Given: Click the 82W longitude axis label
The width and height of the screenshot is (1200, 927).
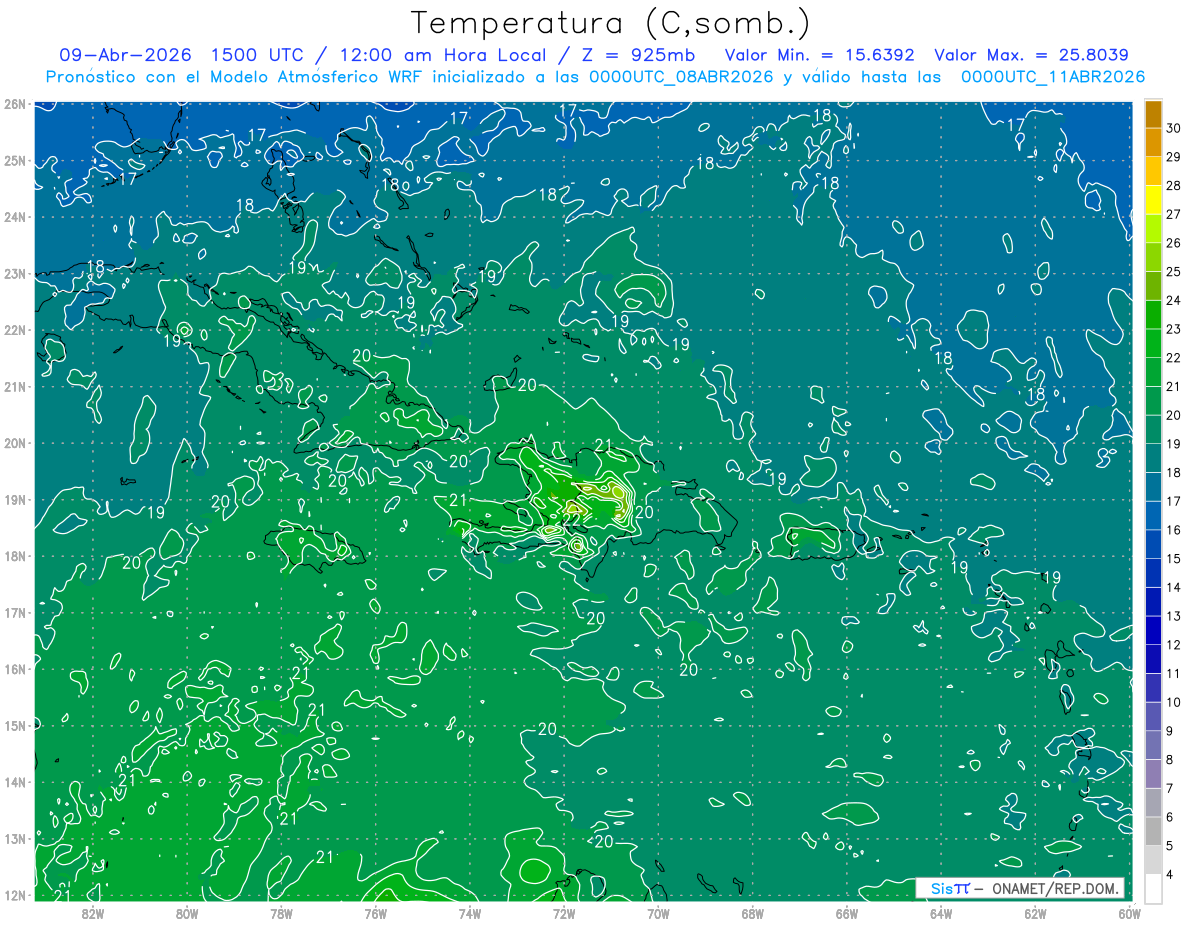Looking at the screenshot, I should pos(93,912).
